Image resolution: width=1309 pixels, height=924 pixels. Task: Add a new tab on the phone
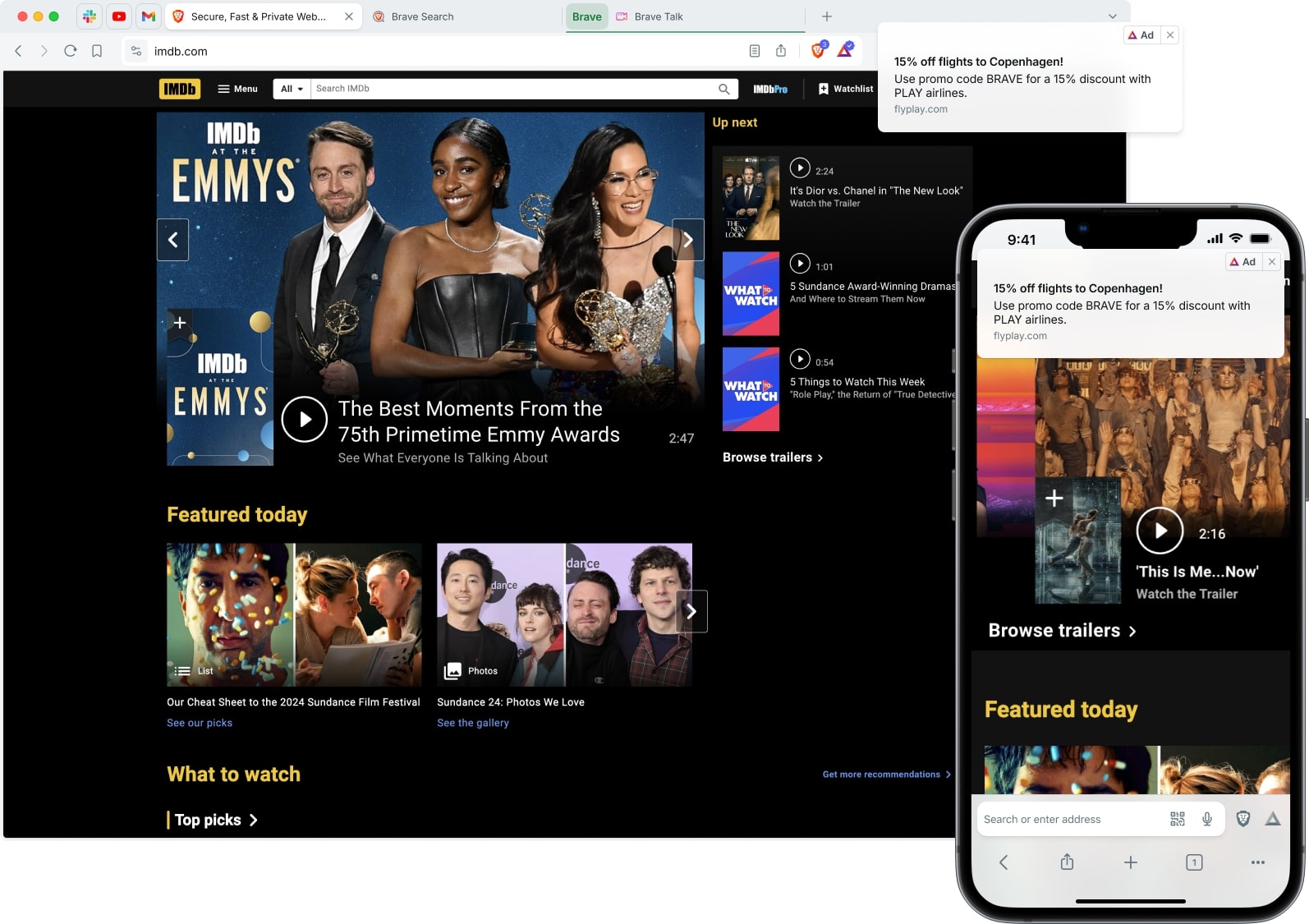(1131, 862)
